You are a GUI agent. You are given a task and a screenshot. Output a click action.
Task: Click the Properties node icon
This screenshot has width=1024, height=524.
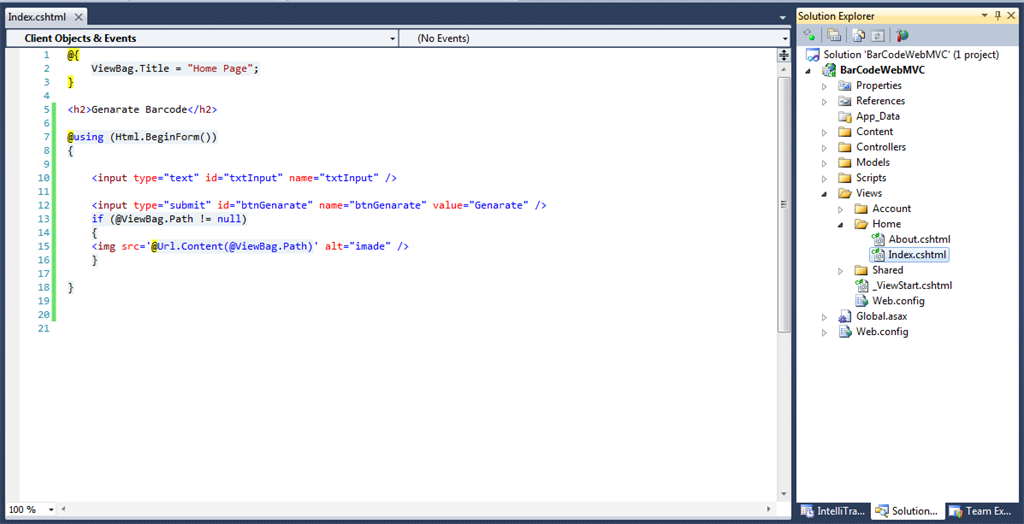pyautogui.click(x=845, y=86)
